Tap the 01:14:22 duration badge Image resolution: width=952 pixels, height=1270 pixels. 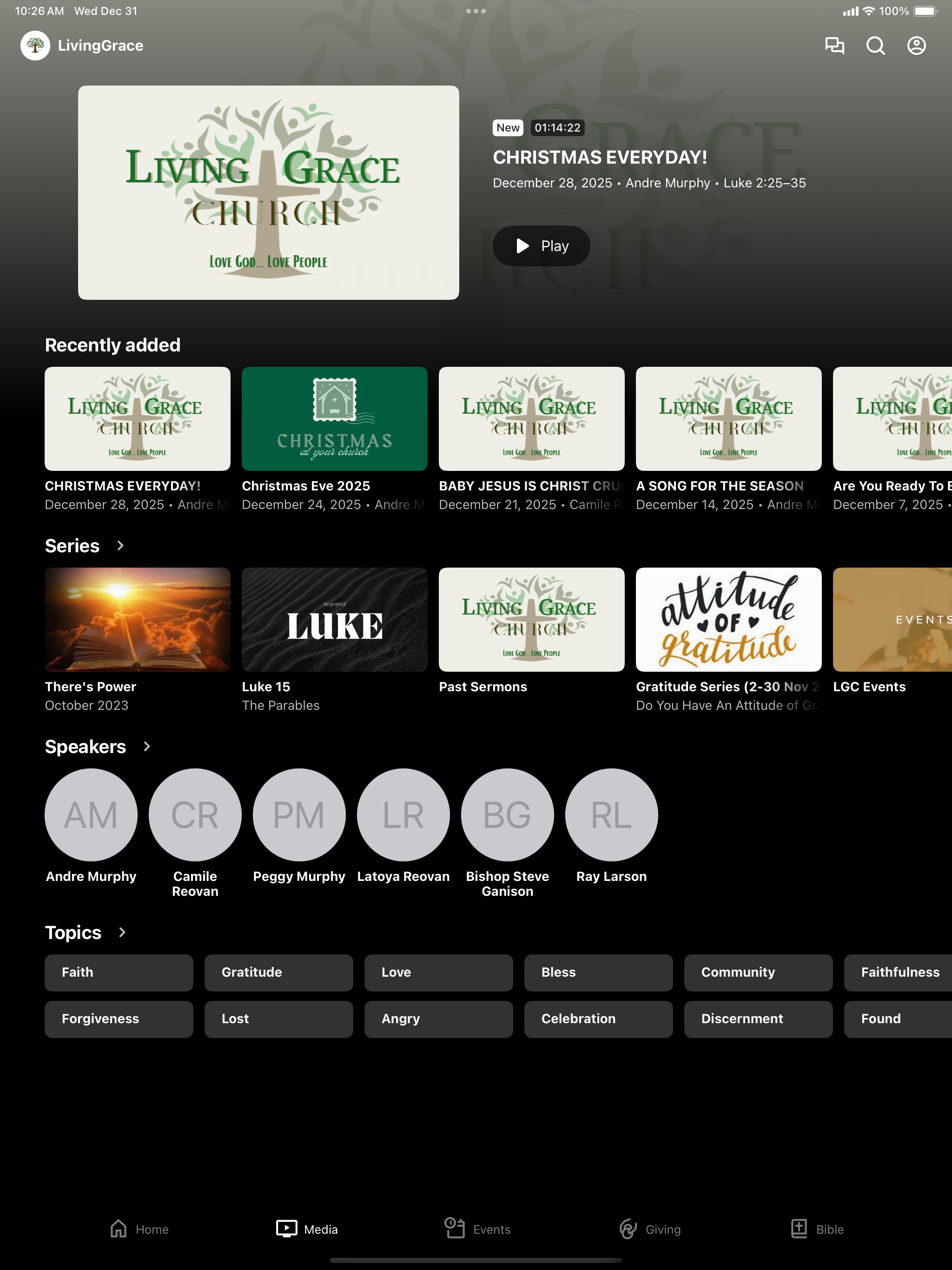click(x=557, y=127)
